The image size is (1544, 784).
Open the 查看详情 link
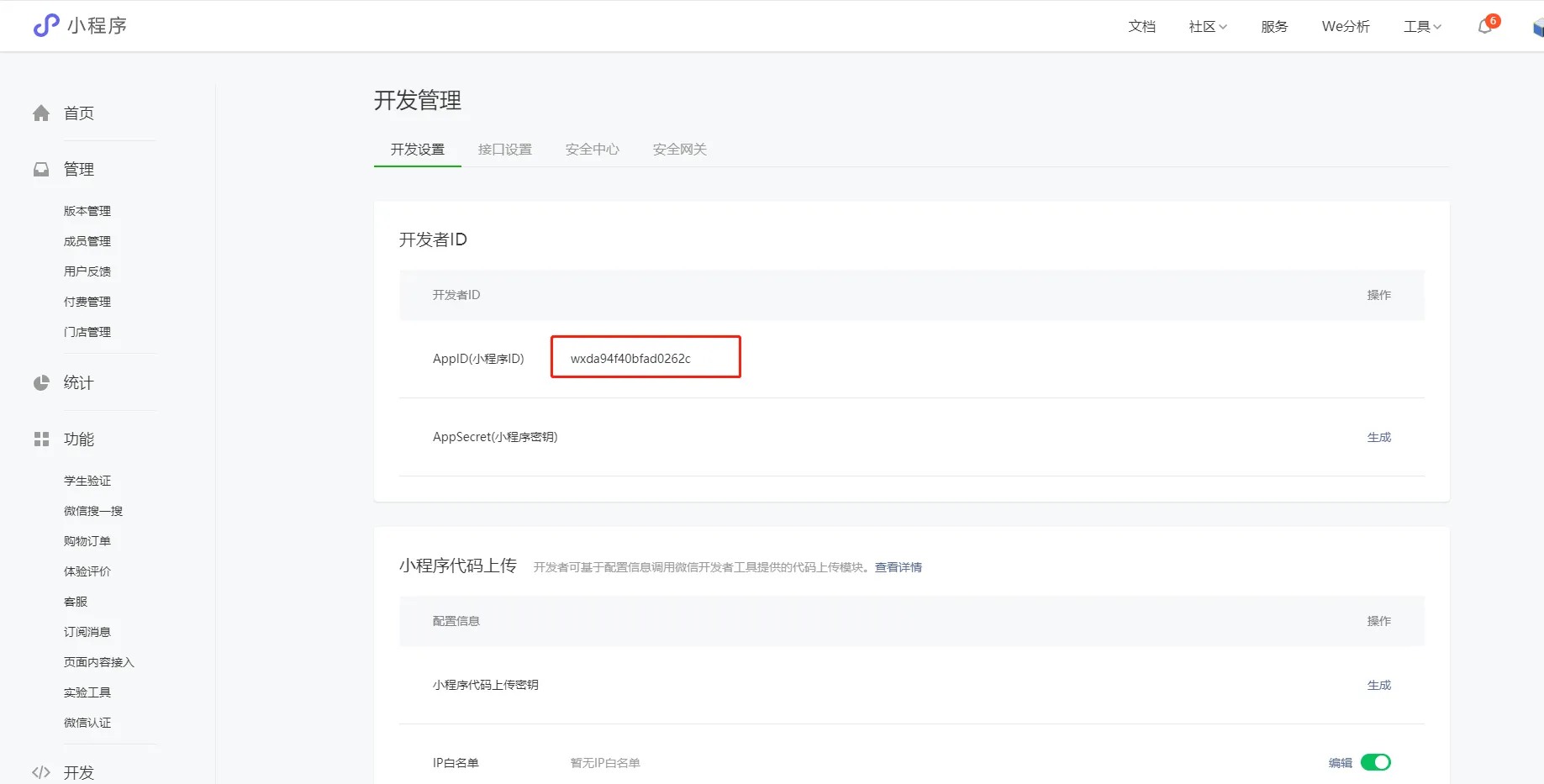[x=898, y=567]
